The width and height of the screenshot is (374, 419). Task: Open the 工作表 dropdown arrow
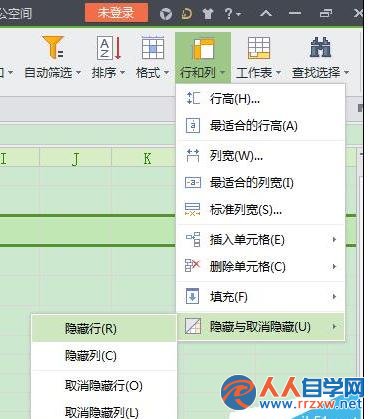[x=278, y=72]
